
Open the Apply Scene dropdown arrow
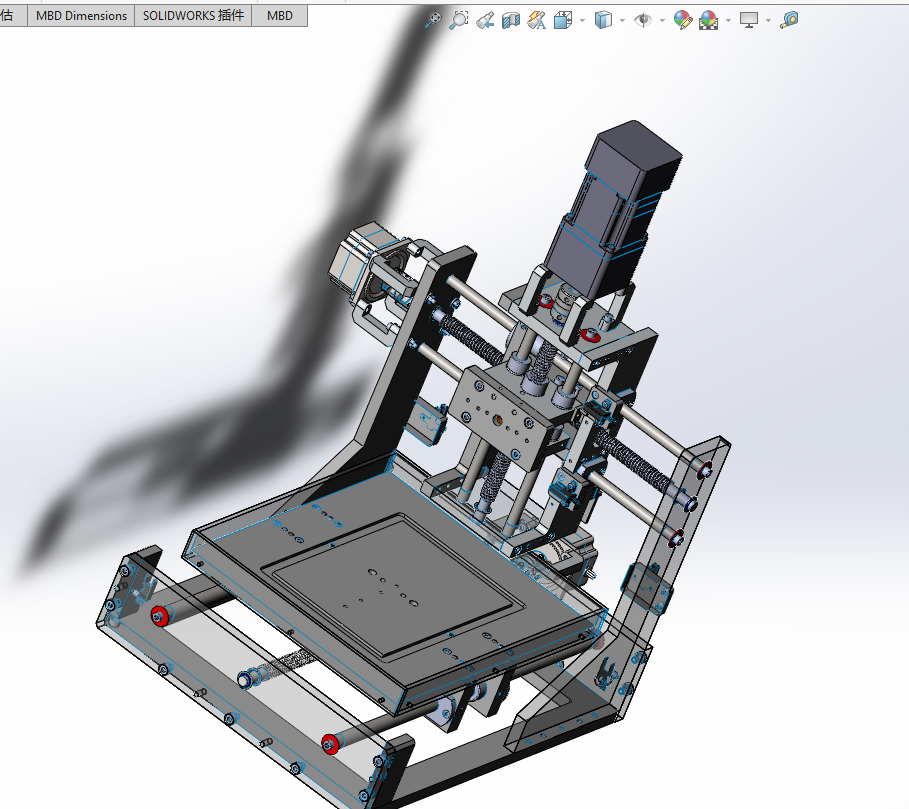[729, 20]
